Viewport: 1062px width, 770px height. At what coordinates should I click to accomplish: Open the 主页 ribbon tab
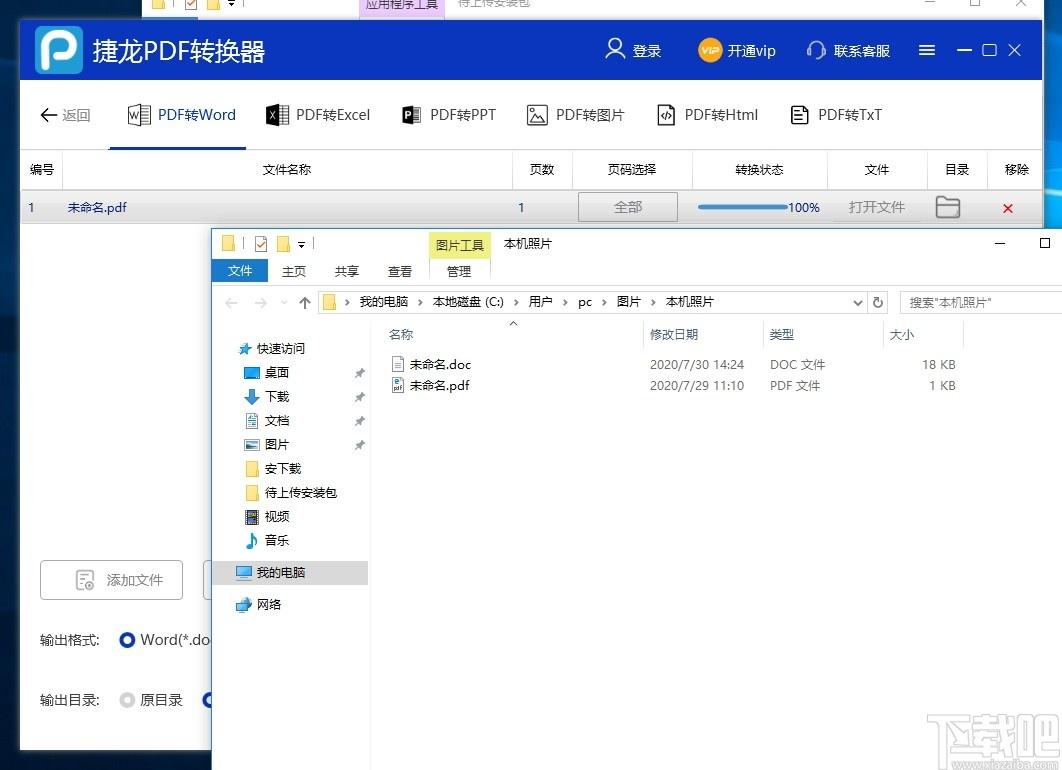pos(294,272)
